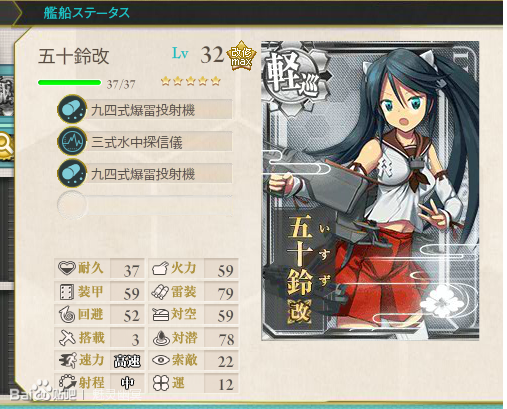Click the 火力 firepower cannon icon
The image size is (507, 409).
click(161, 268)
